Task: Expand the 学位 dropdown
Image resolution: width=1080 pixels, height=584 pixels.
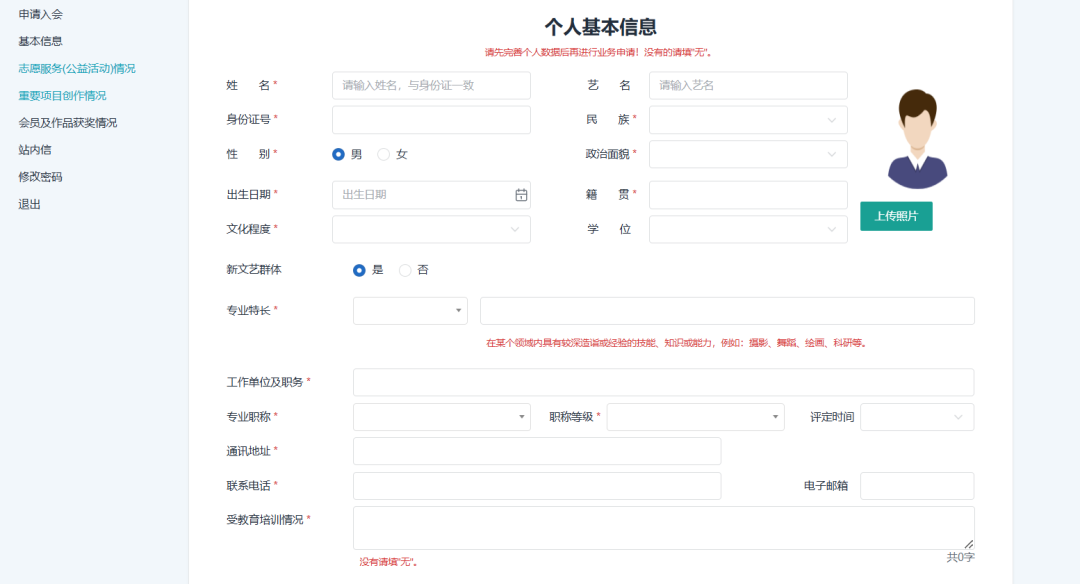Action: [x=748, y=229]
